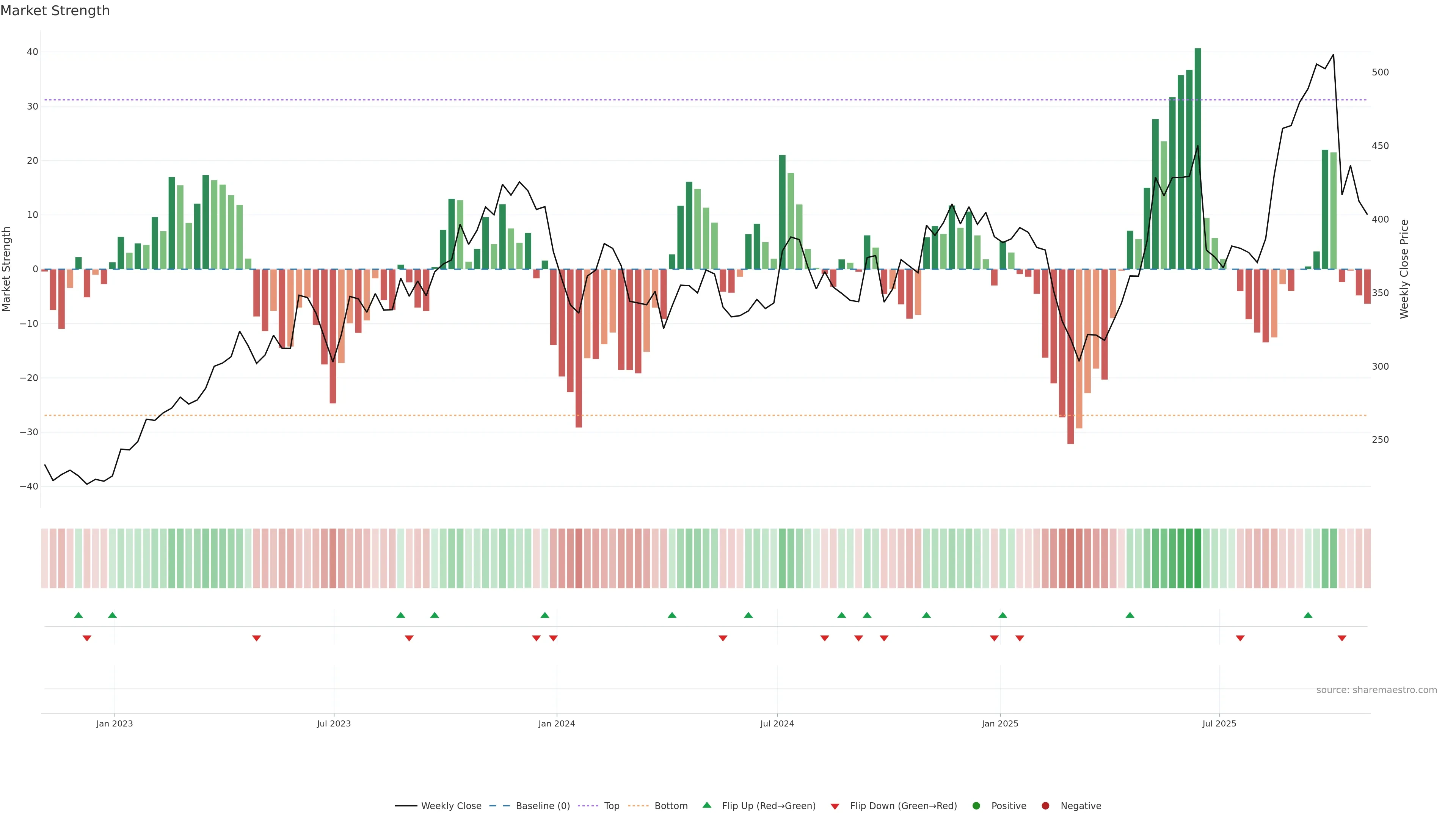Click the first red flip-down triangle marker
This screenshot has height=819, width=1456.
coord(87,638)
